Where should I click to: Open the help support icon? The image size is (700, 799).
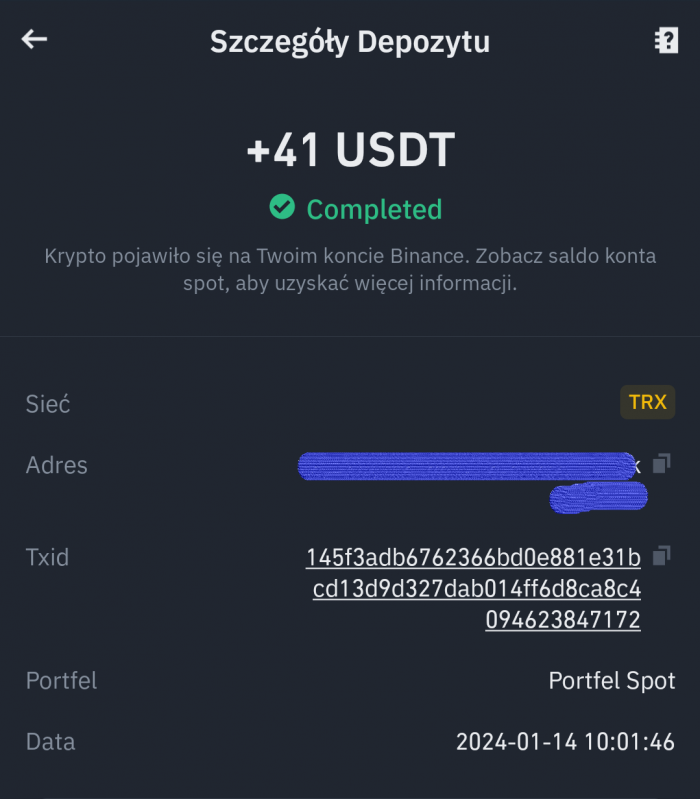click(665, 41)
